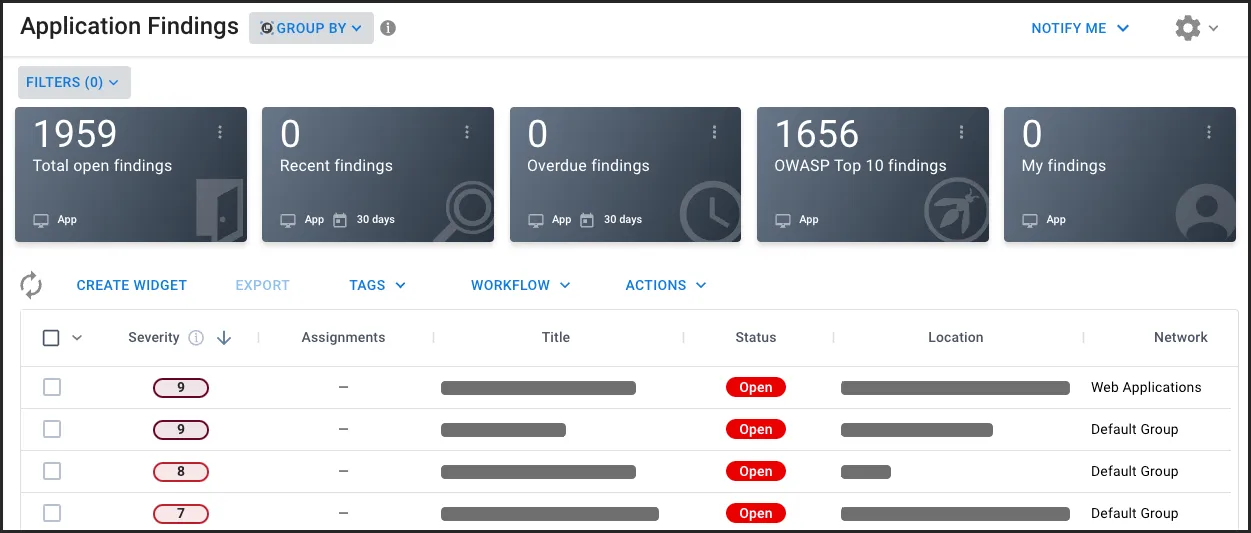Screen dimensions: 1251x533
Task: Open the Overdue findings widget options menu
Action: (714, 132)
